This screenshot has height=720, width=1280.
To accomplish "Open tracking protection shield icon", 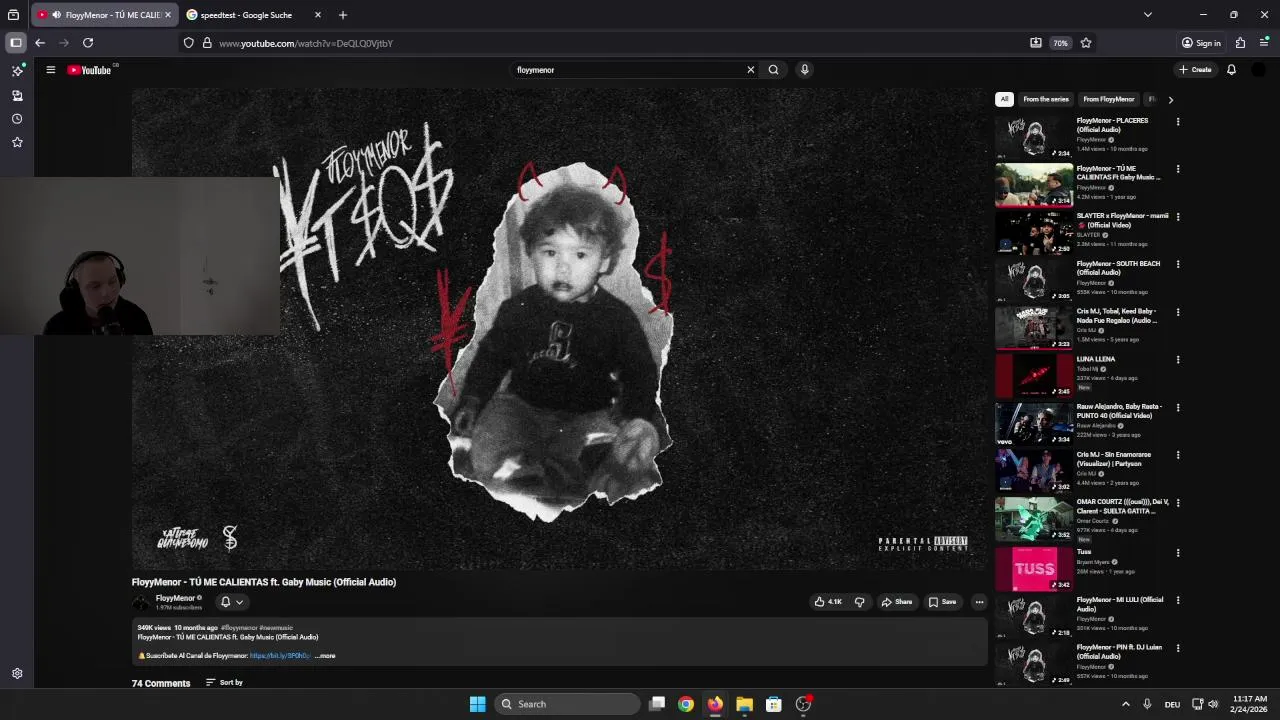I will coord(188,43).
